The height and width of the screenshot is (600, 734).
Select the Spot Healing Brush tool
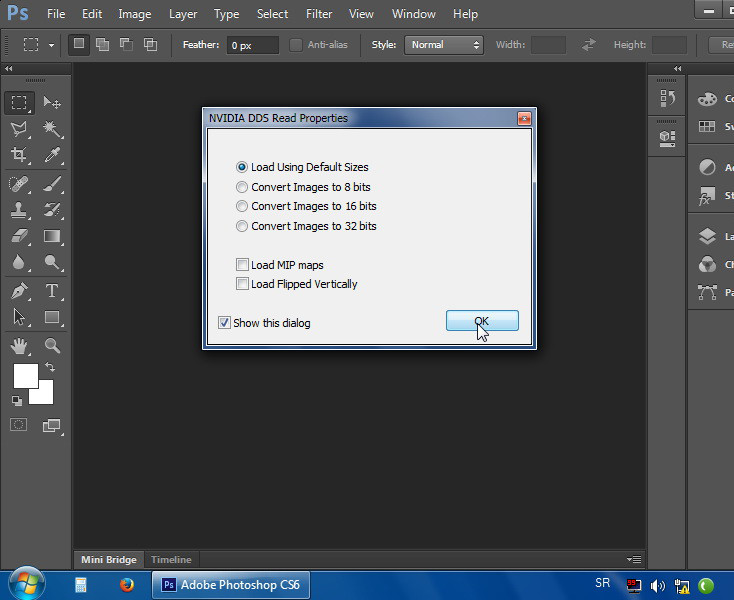(19, 183)
